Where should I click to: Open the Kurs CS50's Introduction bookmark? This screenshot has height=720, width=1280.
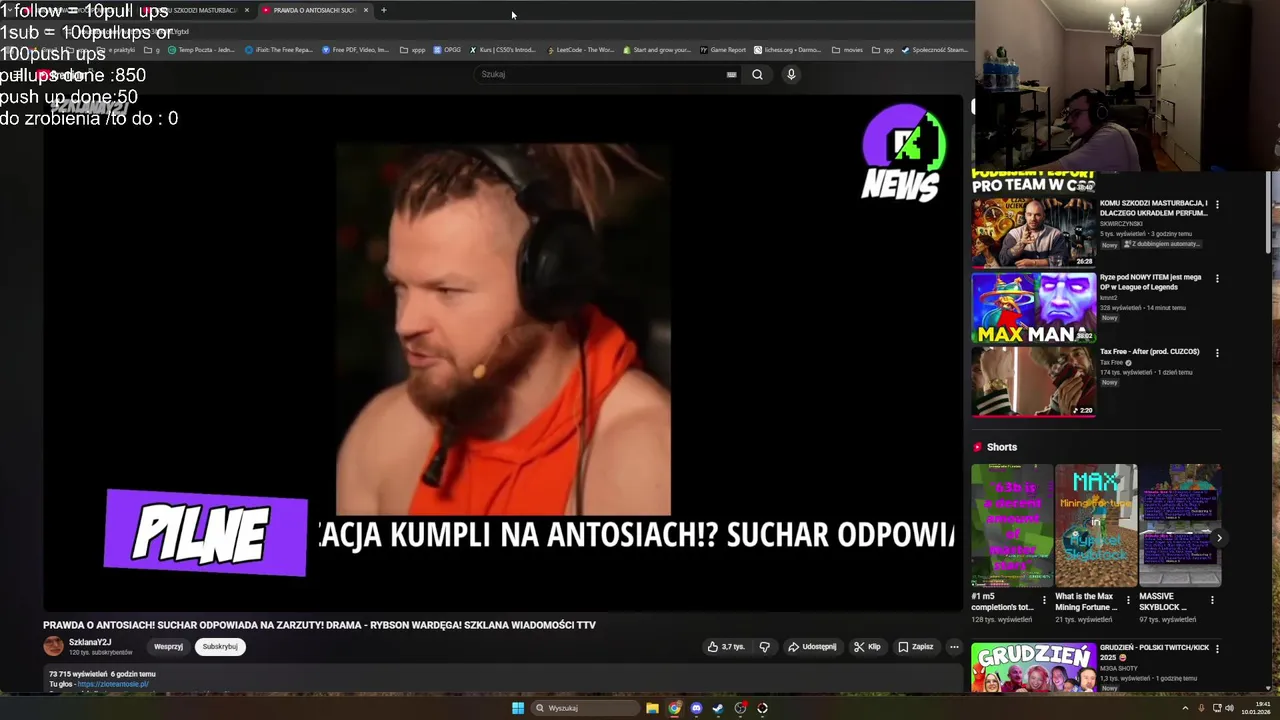coord(503,49)
